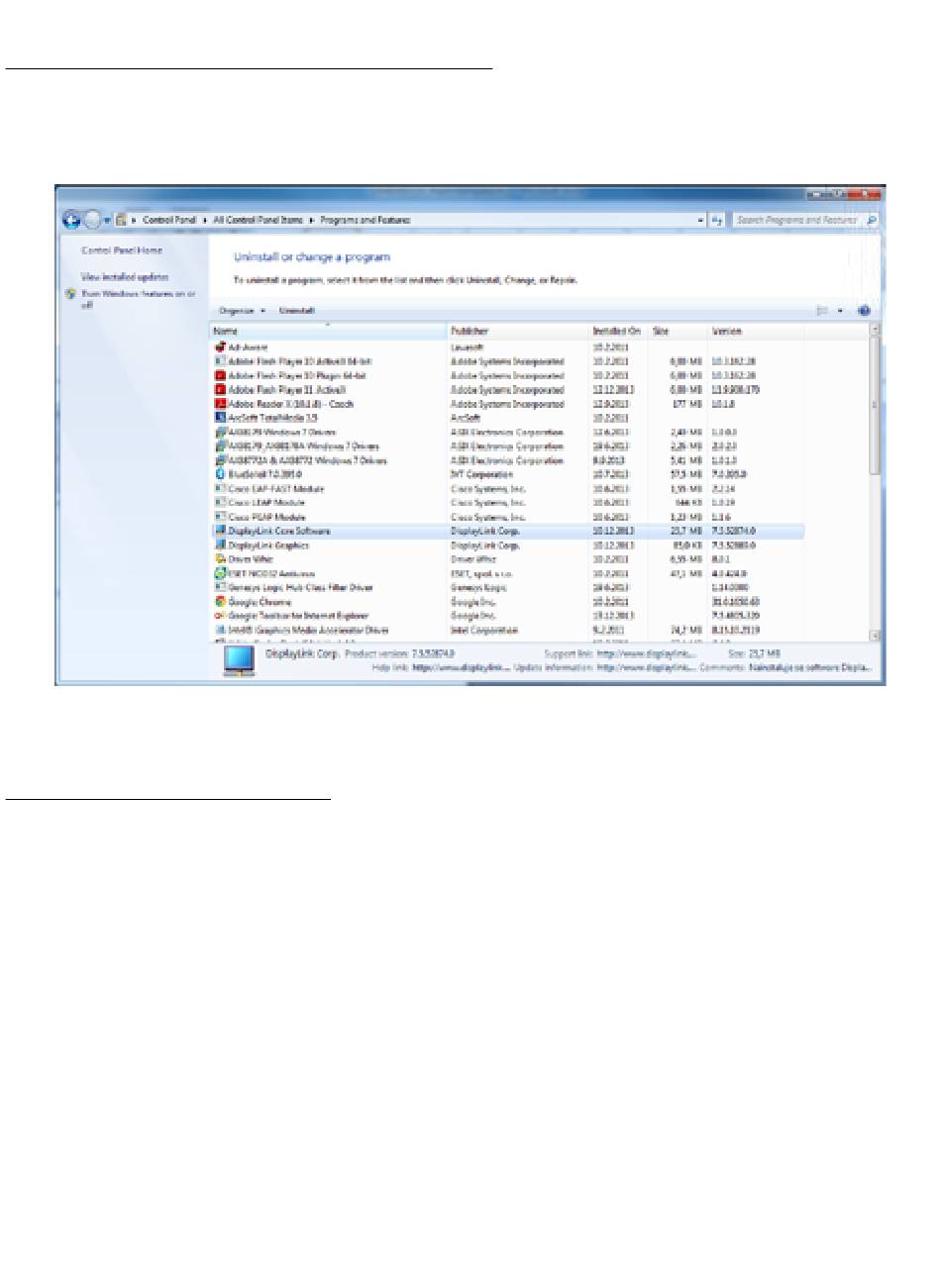The image size is (941, 1288).
Task: Navigate to All Control Panel Items breadcrumb
Action: pyautogui.click(x=258, y=220)
